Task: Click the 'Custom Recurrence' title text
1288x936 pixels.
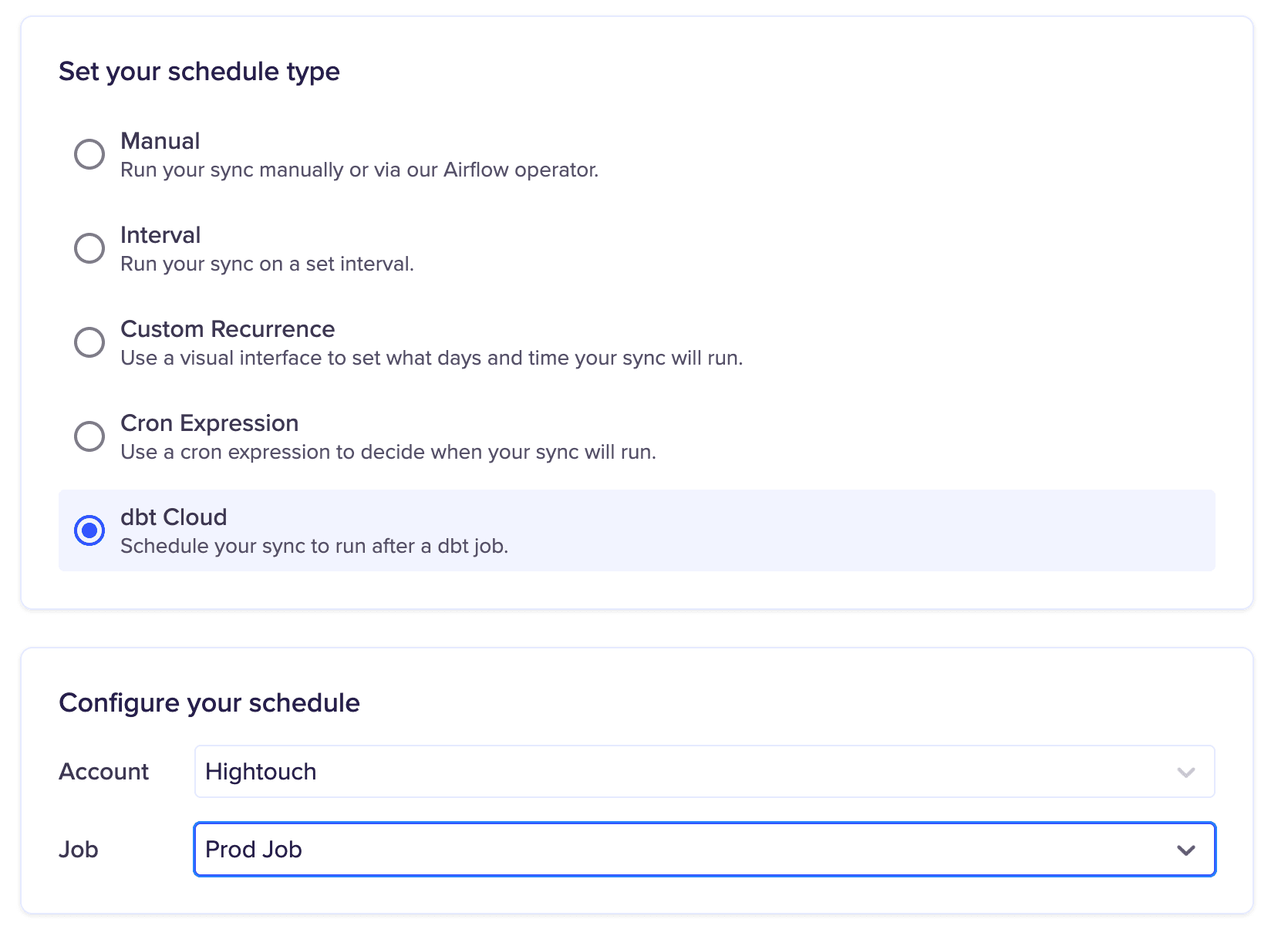Action: [228, 329]
